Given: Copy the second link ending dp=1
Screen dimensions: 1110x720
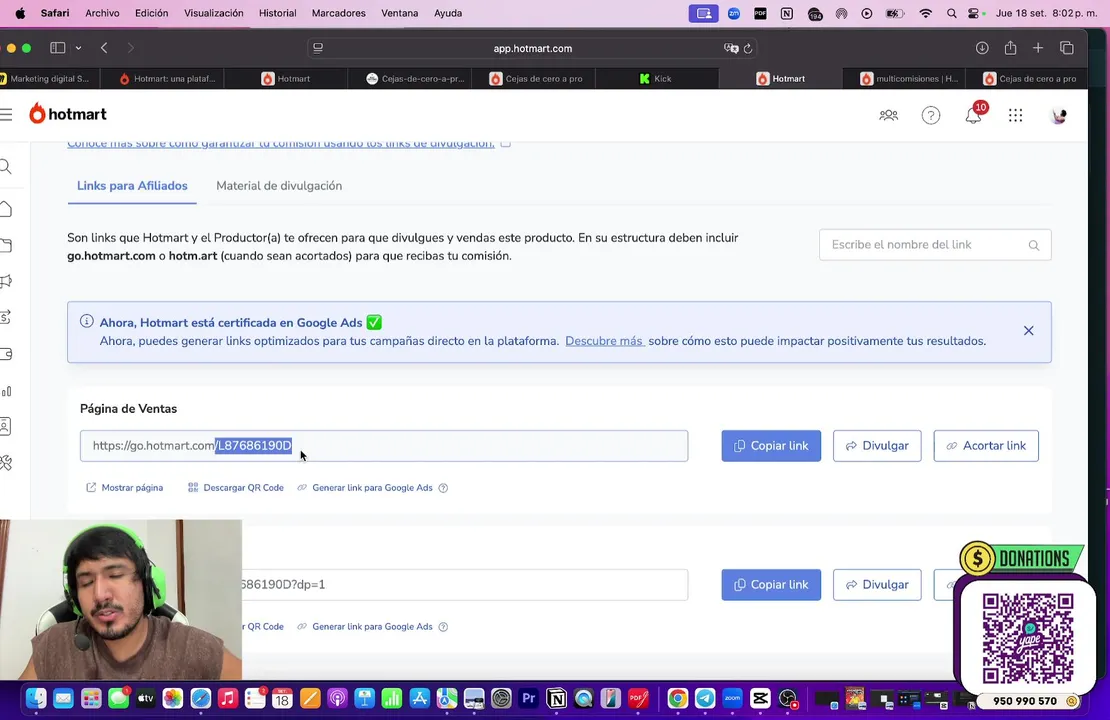Looking at the screenshot, I should point(771,585).
